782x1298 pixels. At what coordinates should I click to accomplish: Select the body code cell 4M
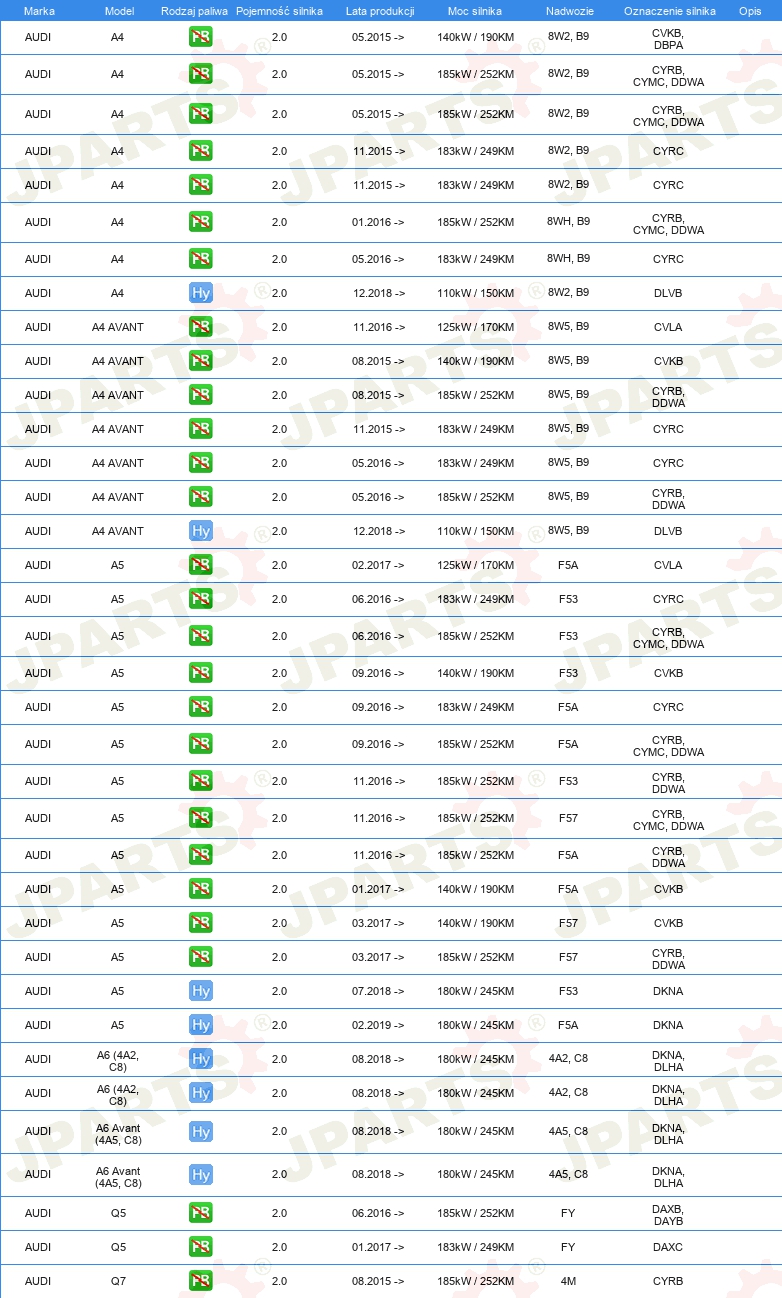(x=568, y=1281)
